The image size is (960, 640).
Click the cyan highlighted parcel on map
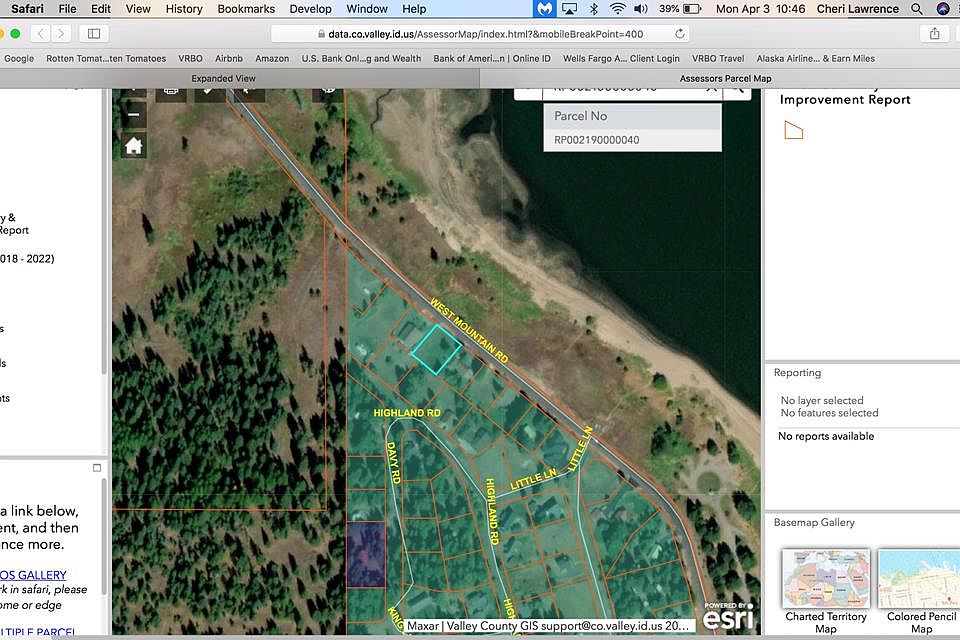[x=436, y=350]
